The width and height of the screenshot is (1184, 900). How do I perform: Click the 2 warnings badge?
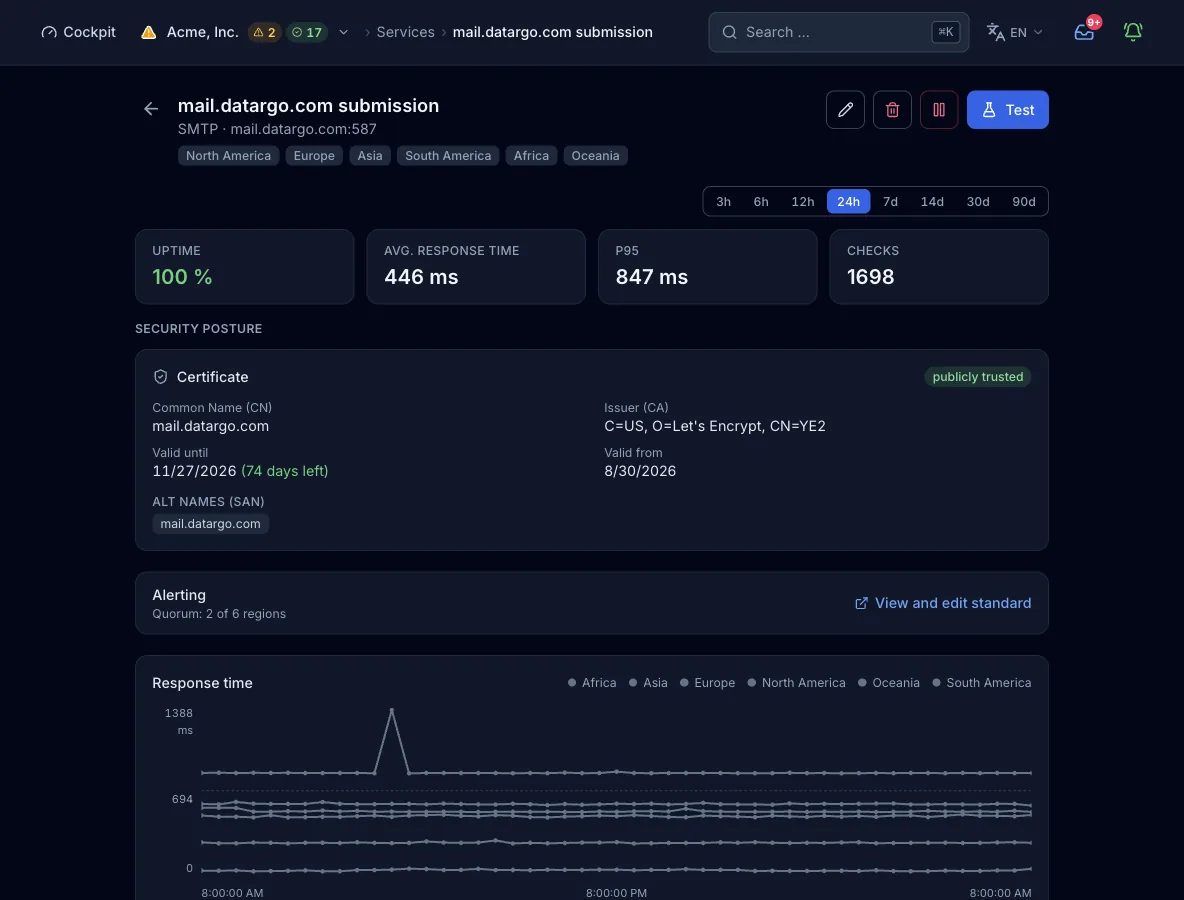(264, 32)
